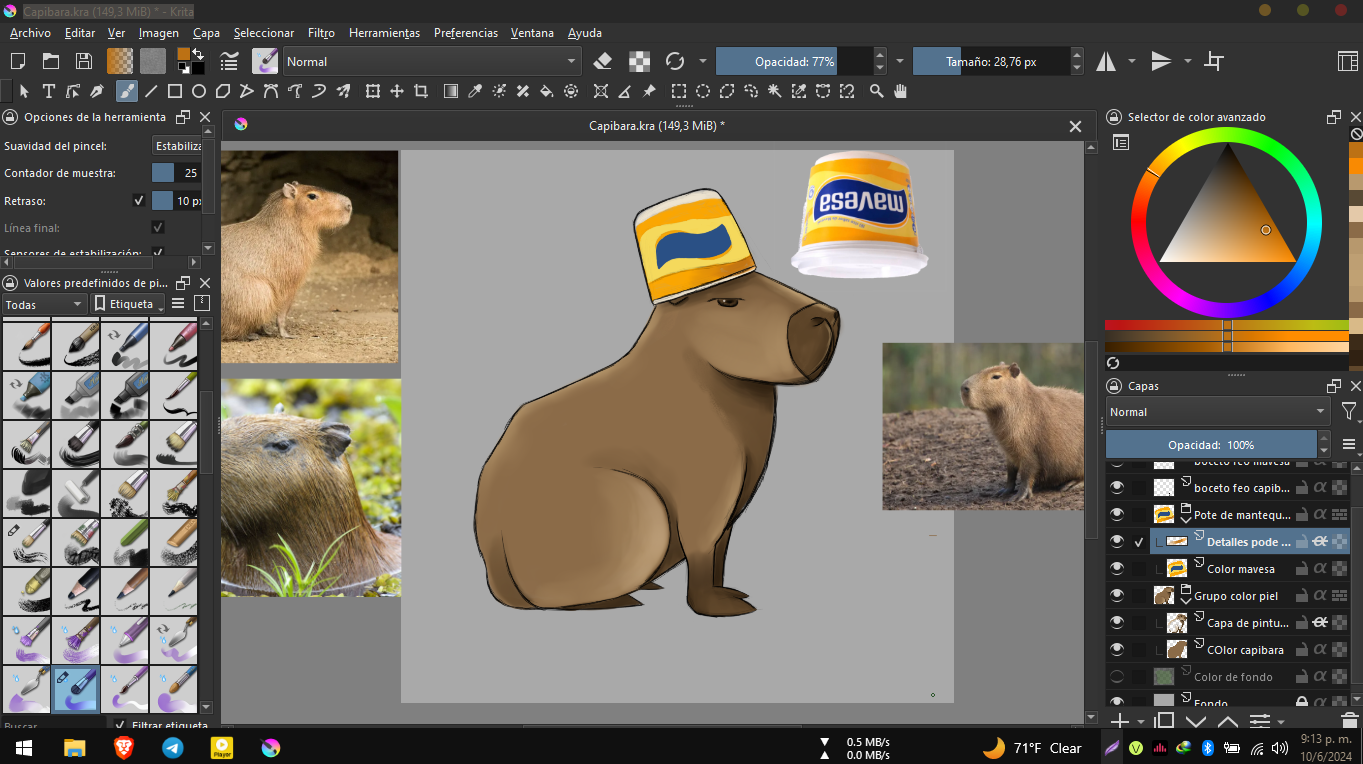Select the Pan hand tool
This screenshot has height=764, width=1363.
(901, 91)
